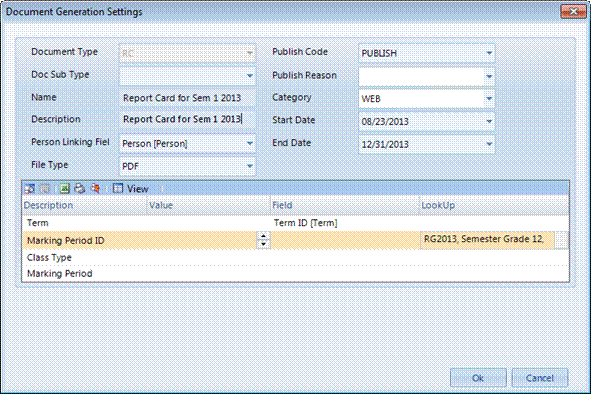Decrease the Marking Period ID value with the down arrow
The height and width of the screenshot is (394, 591).
tap(263, 244)
